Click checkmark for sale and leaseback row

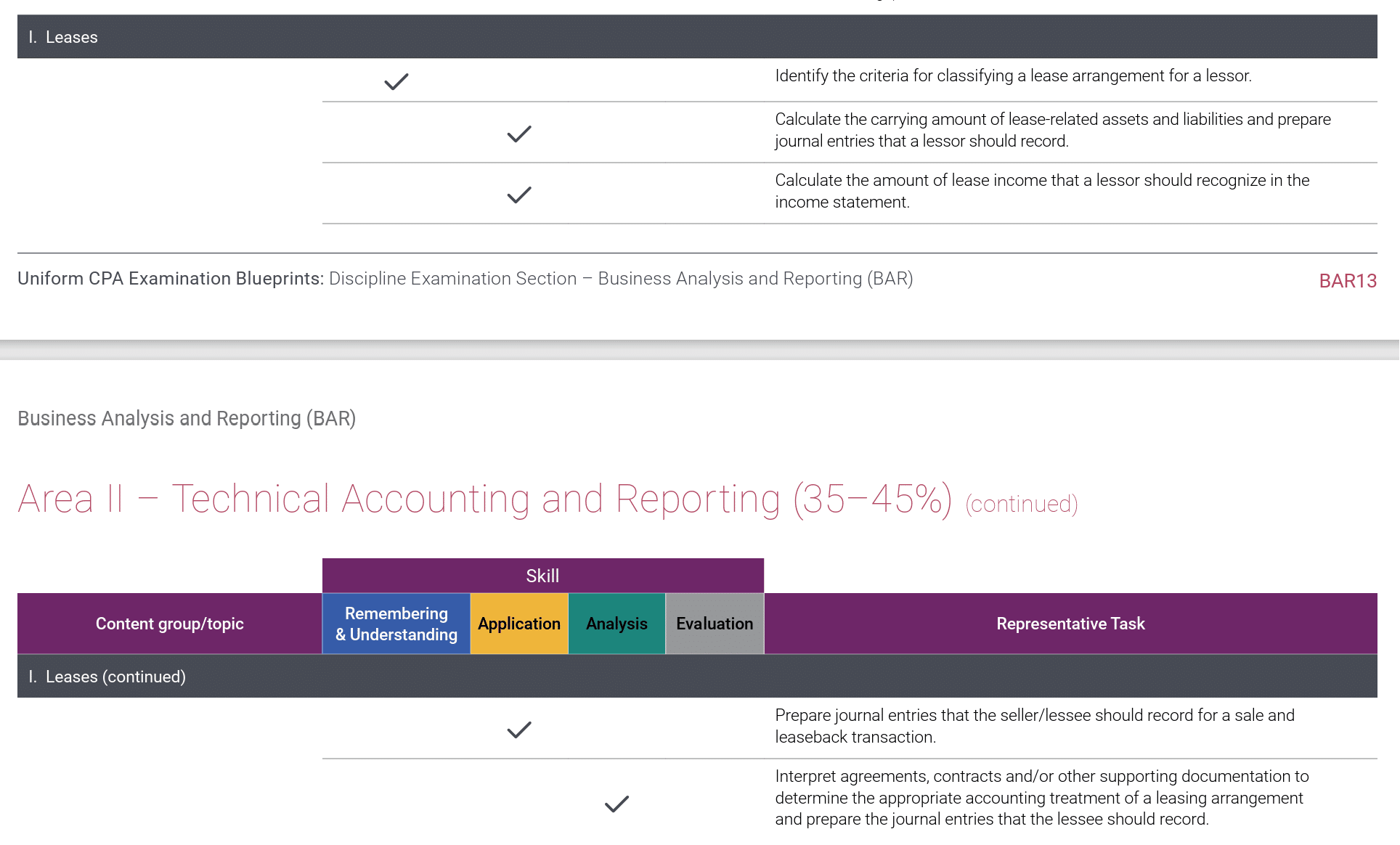tap(519, 730)
